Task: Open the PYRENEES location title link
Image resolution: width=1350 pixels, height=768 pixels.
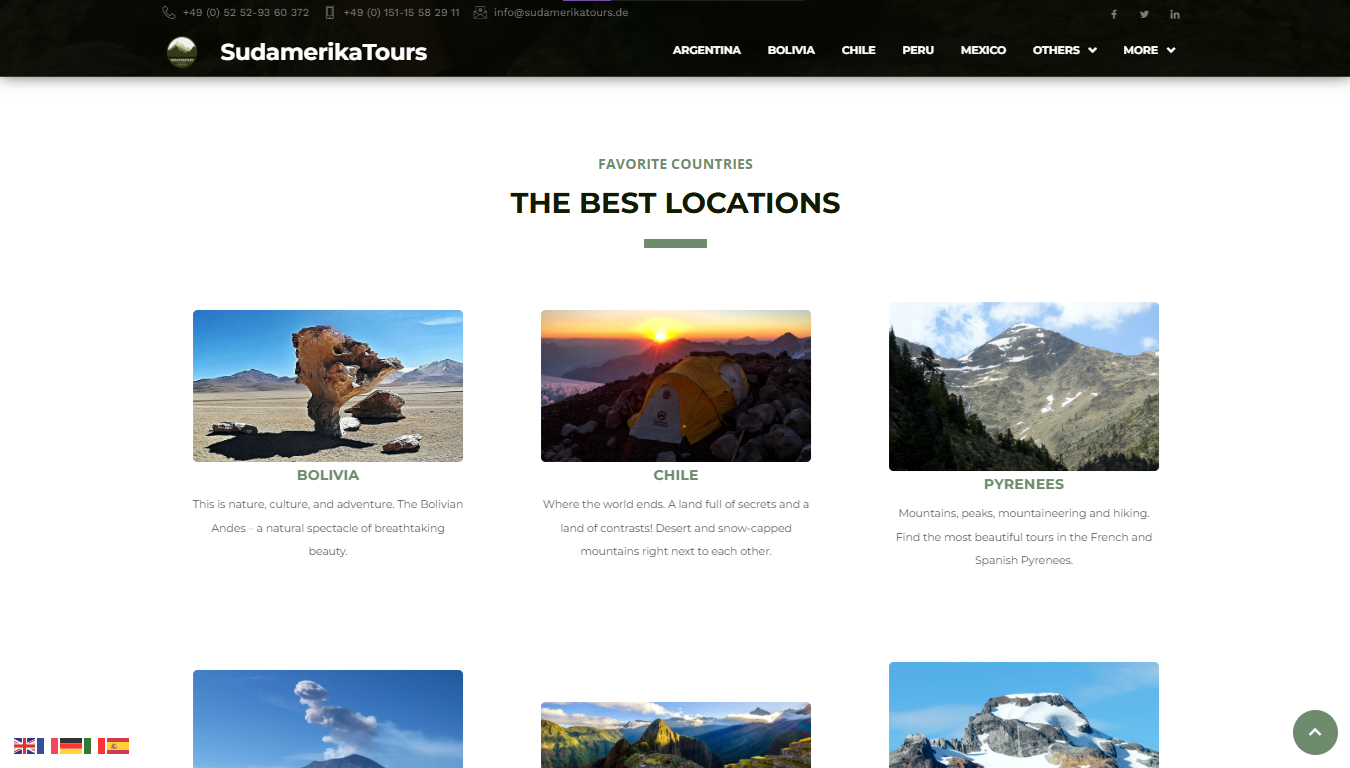Action: 1024,484
